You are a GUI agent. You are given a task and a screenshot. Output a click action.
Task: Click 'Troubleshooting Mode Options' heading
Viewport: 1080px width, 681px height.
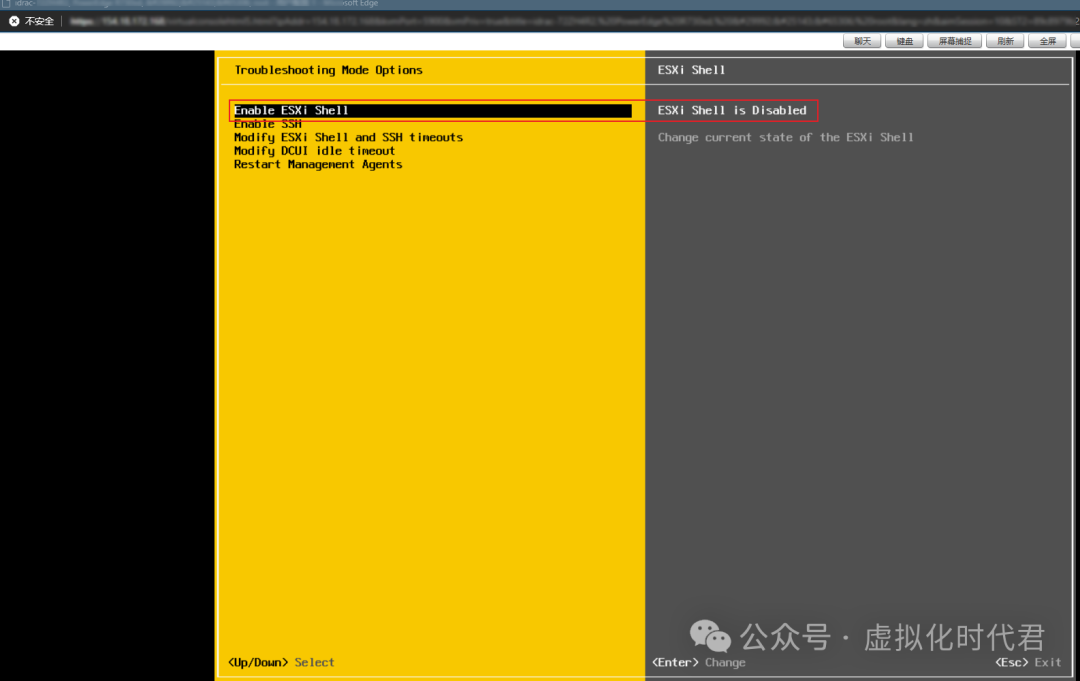pyautogui.click(x=329, y=70)
